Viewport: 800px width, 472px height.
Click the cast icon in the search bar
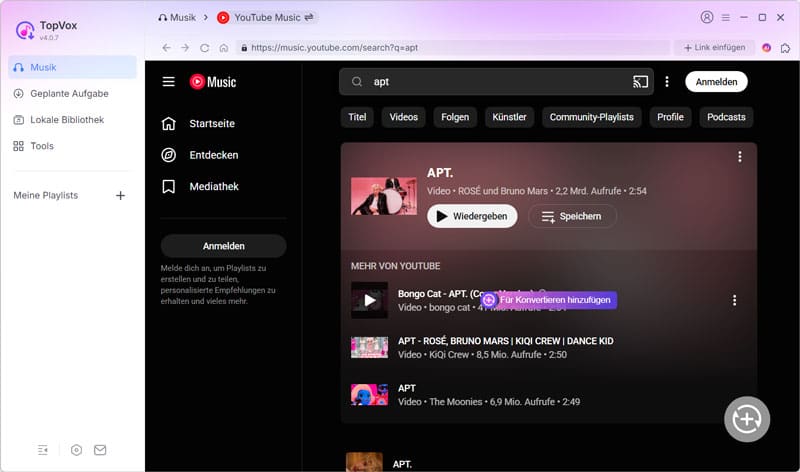(640, 81)
